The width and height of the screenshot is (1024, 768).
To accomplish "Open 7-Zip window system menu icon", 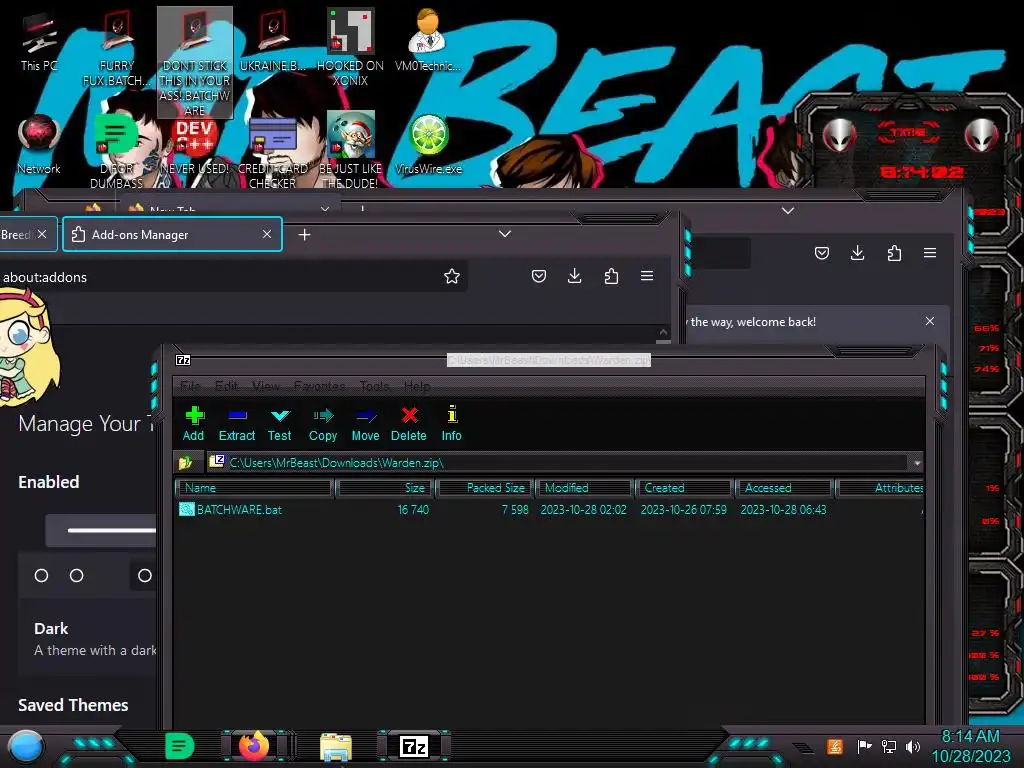I will pyautogui.click(x=184, y=360).
